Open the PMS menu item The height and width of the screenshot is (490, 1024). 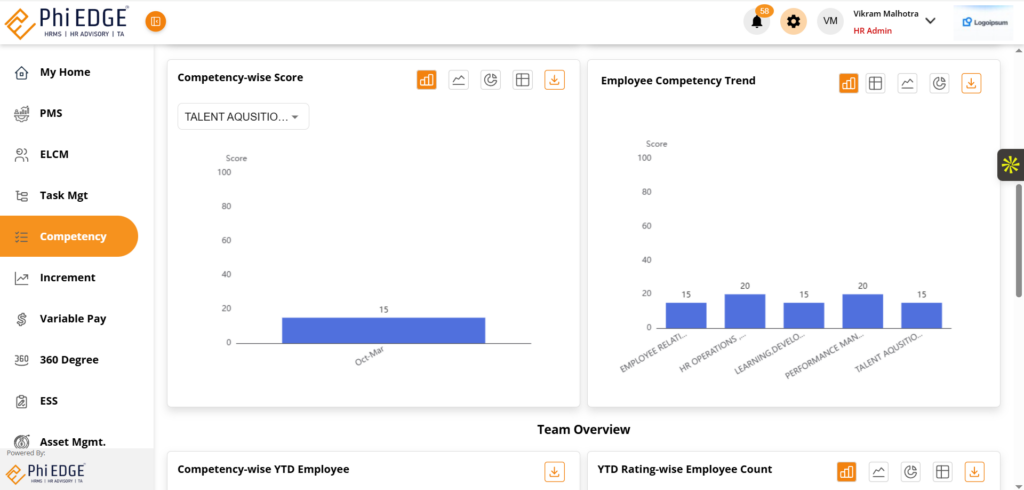click(51, 113)
